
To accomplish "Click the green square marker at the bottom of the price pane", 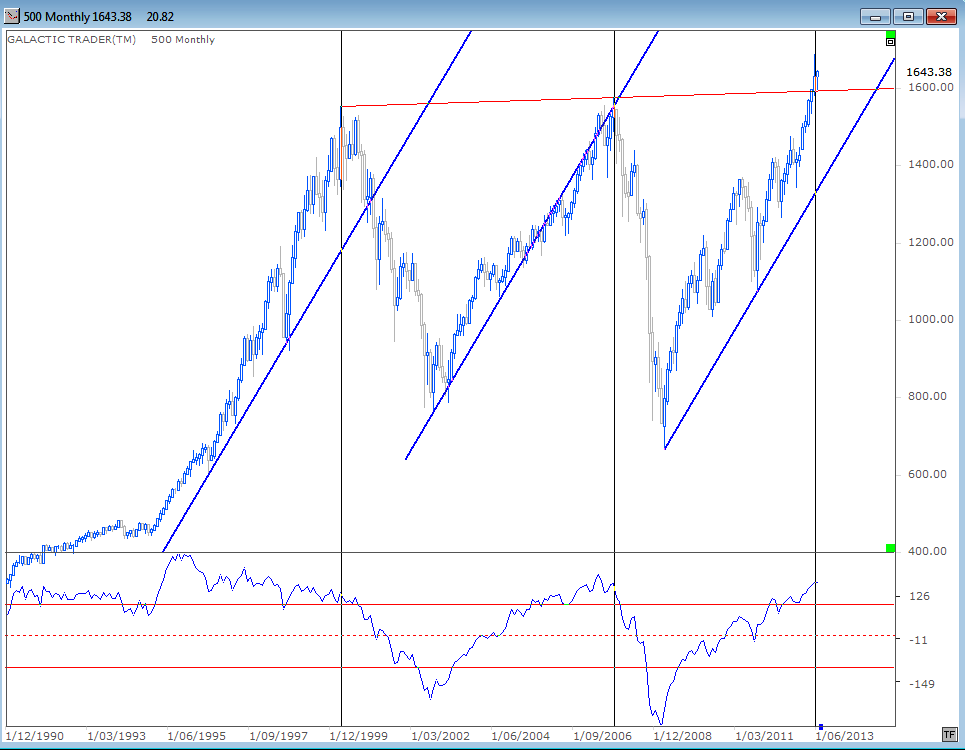I will [890, 548].
